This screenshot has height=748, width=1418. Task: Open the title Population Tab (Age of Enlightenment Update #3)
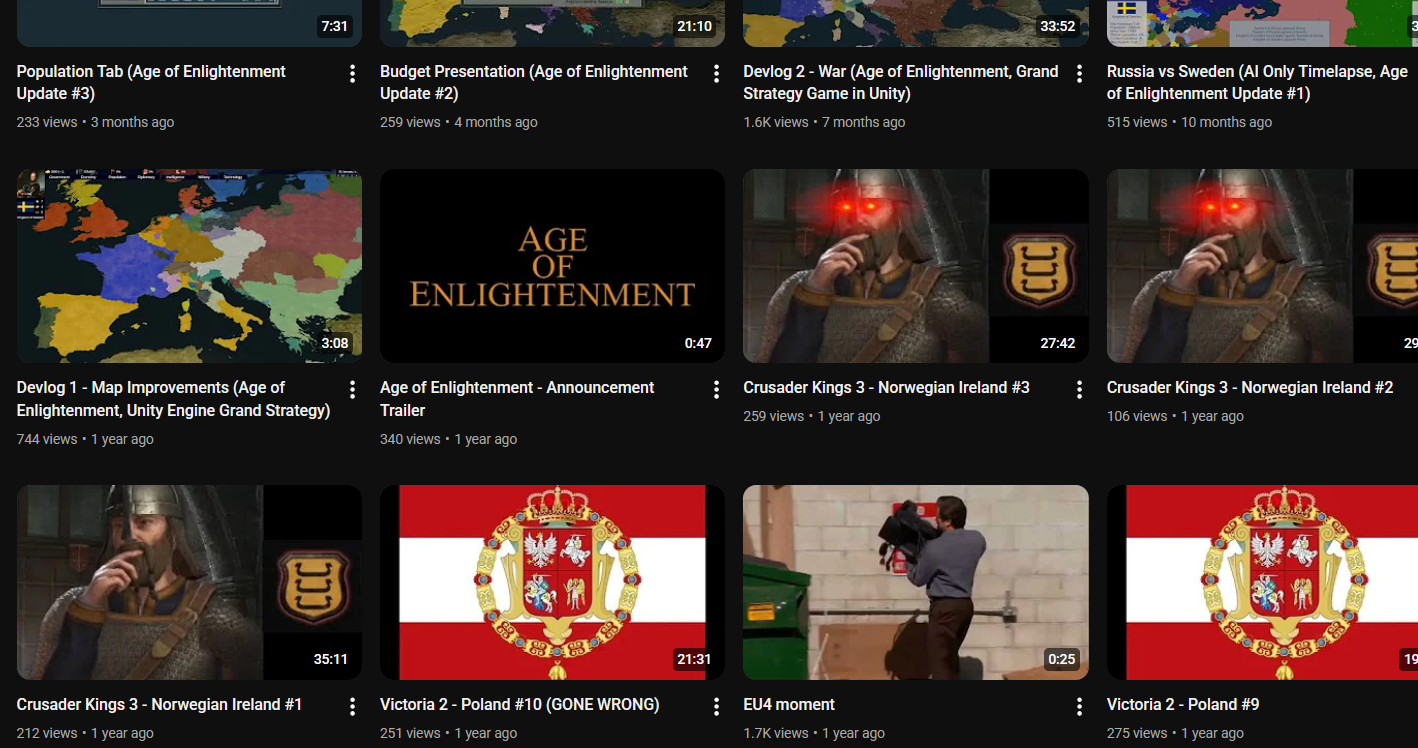tap(151, 82)
